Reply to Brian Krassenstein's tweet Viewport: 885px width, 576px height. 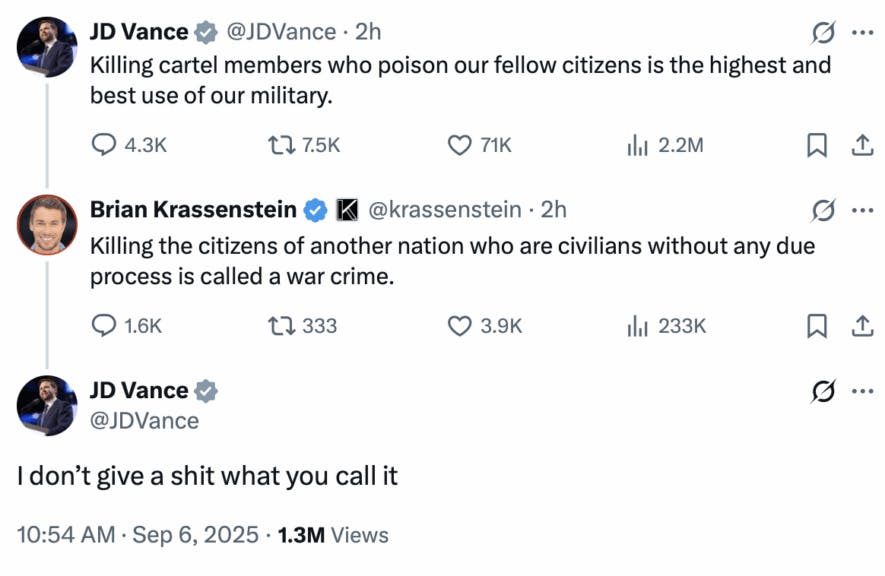(x=104, y=325)
